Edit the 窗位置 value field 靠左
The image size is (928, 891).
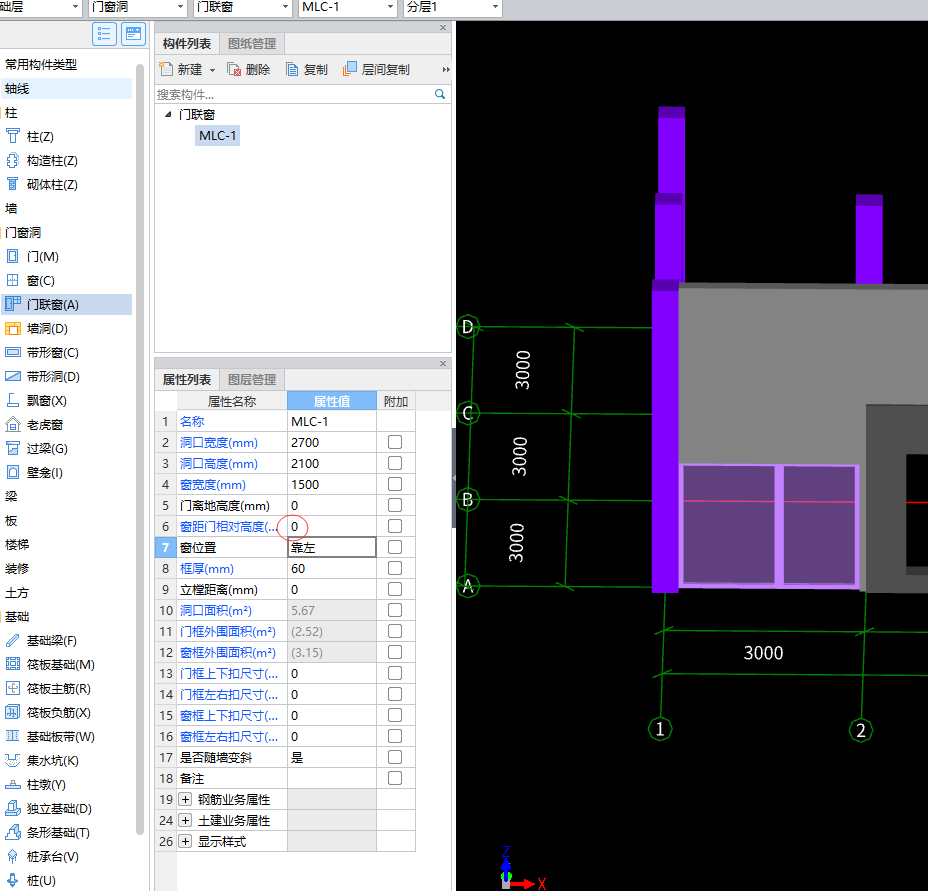(x=332, y=547)
